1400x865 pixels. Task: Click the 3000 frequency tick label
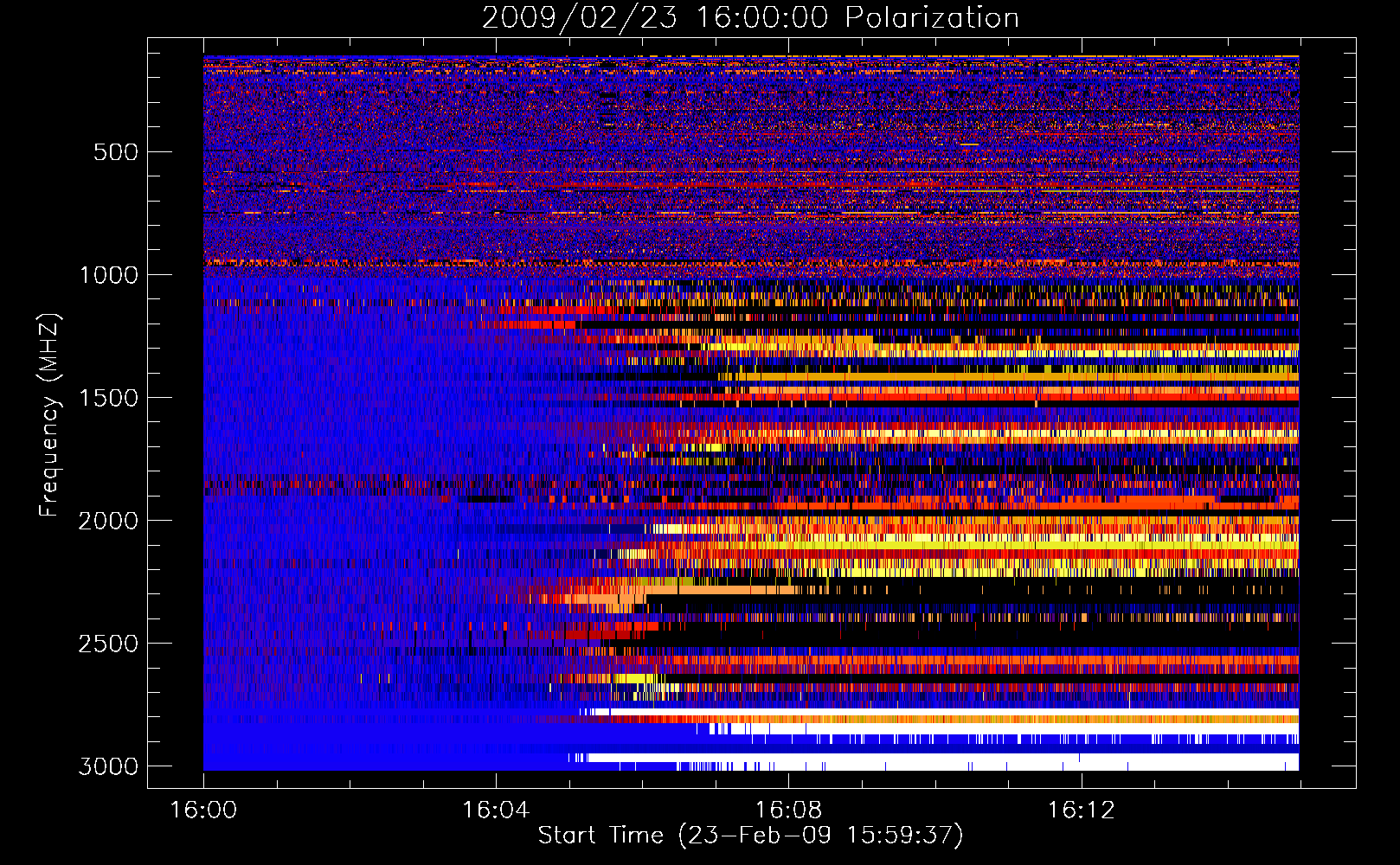point(108,766)
